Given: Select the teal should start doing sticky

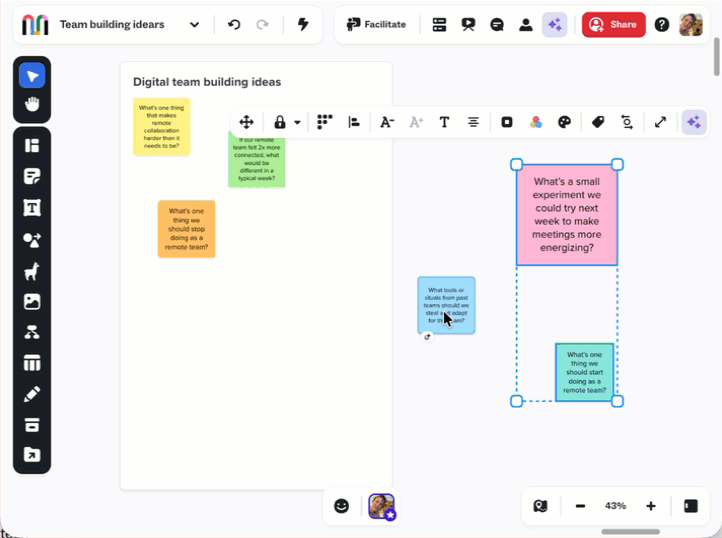Looking at the screenshot, I should pos(584,372).
